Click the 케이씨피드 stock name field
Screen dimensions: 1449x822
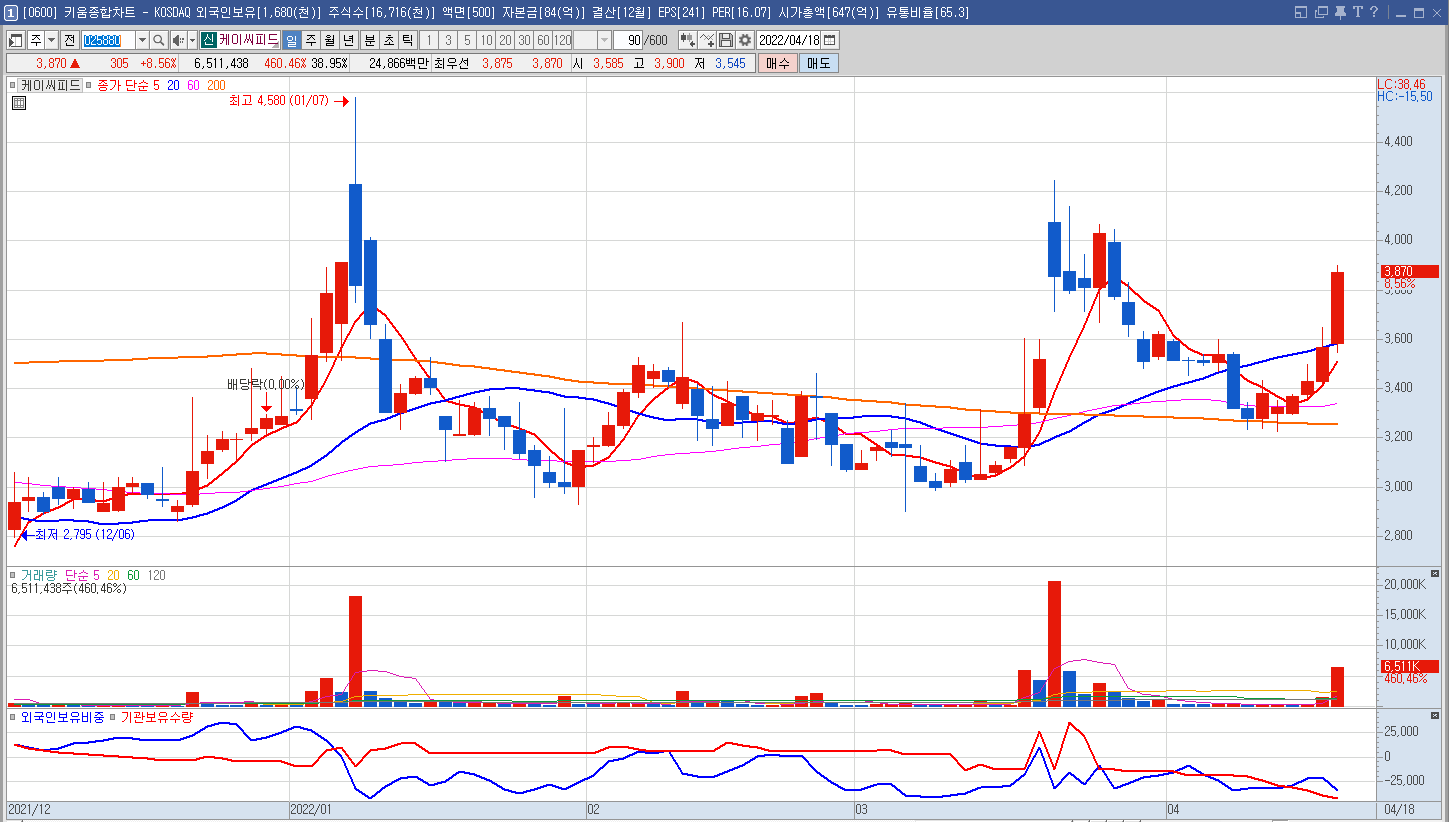click(x=248, y=40)
